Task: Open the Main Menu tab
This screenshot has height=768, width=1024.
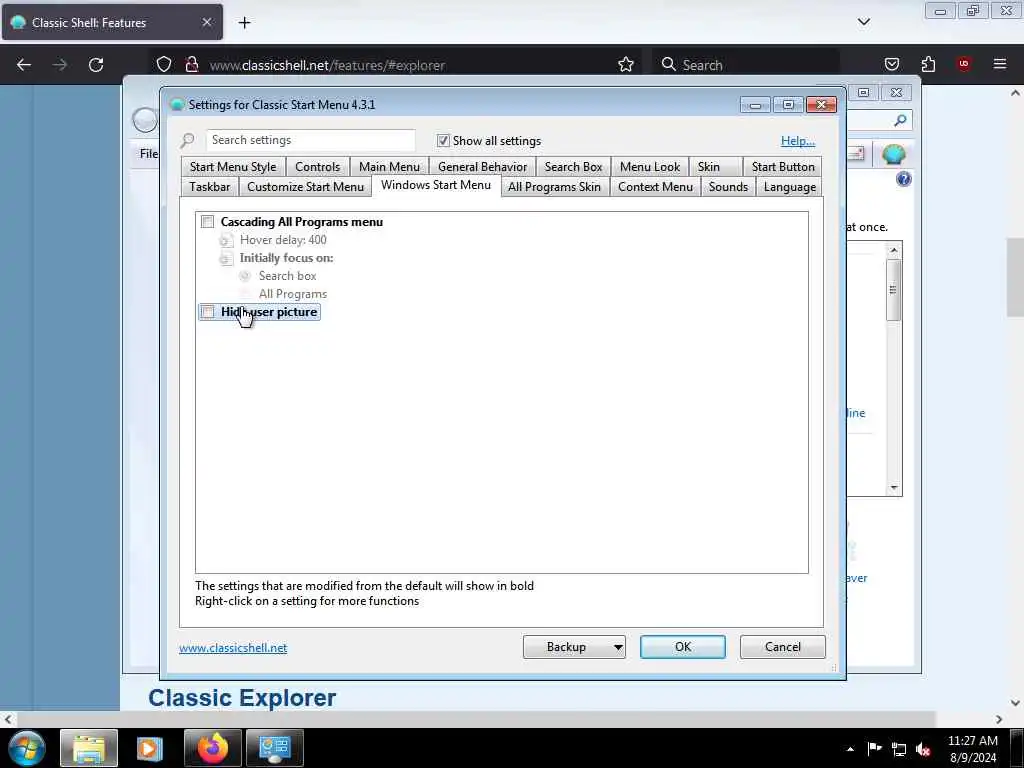Action: pos(389,167)
